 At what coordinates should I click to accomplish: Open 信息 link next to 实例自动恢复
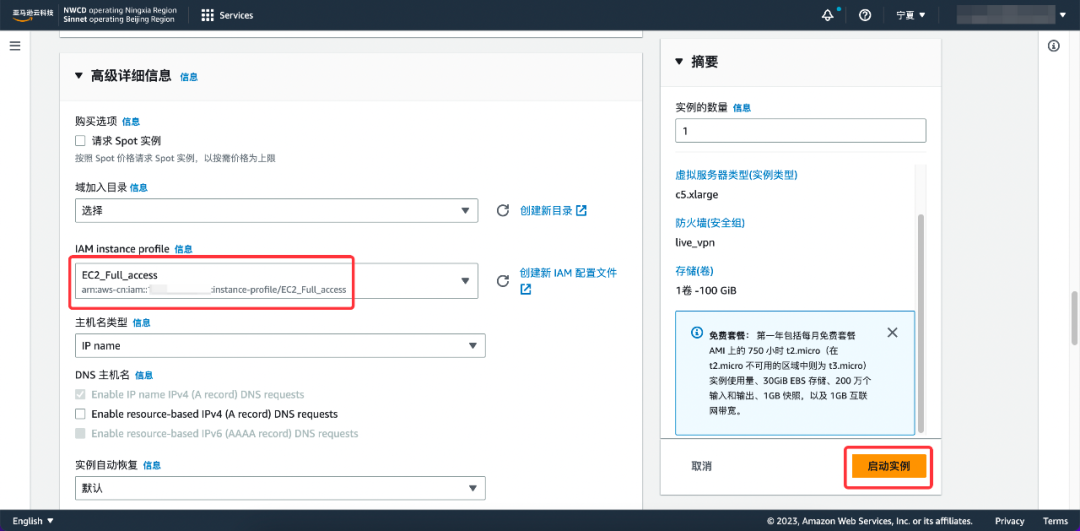tap(152, 466)
